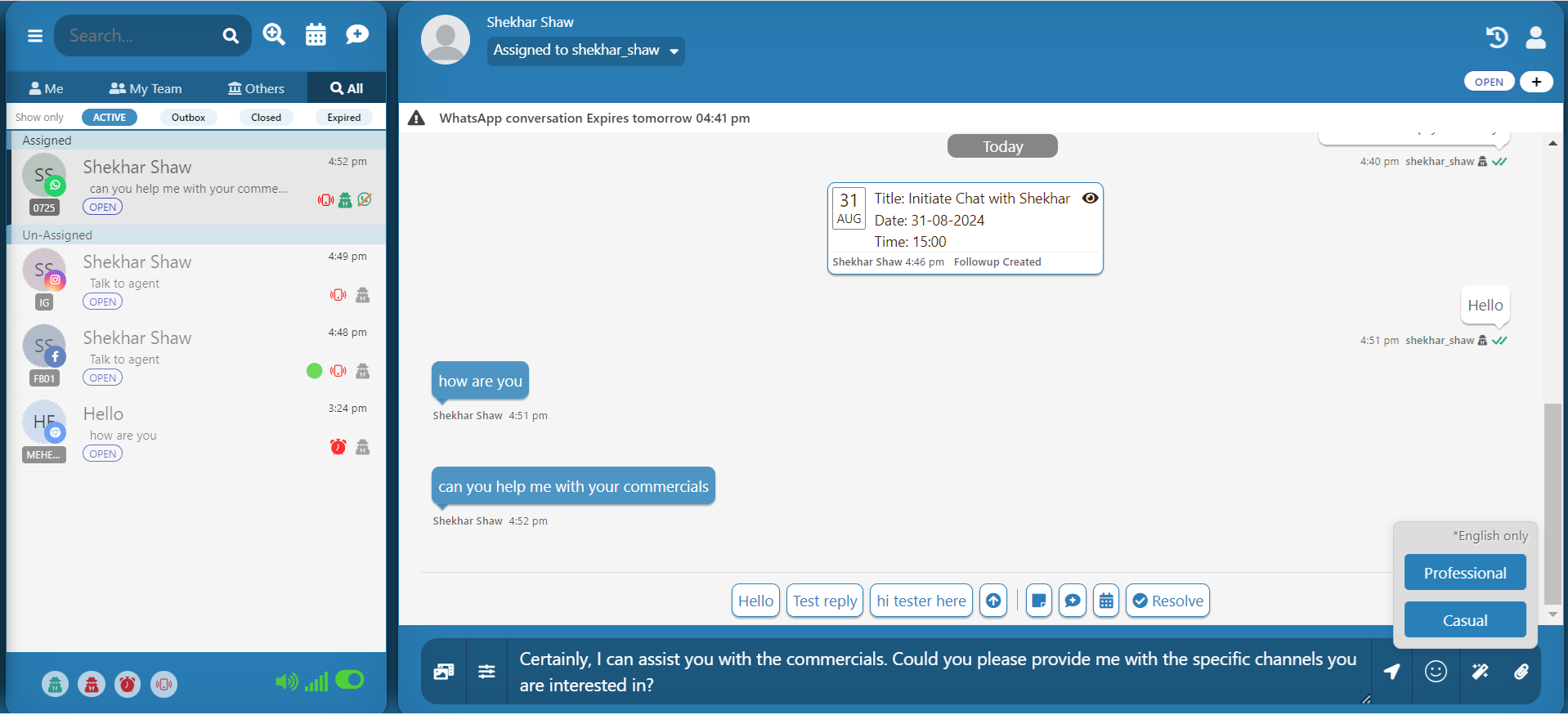This screenshot has width=1568, height=715.
Task: Open the WhatsApp Shekhar Shaw 4:52 pm conversation
Action: click(196, 186)
